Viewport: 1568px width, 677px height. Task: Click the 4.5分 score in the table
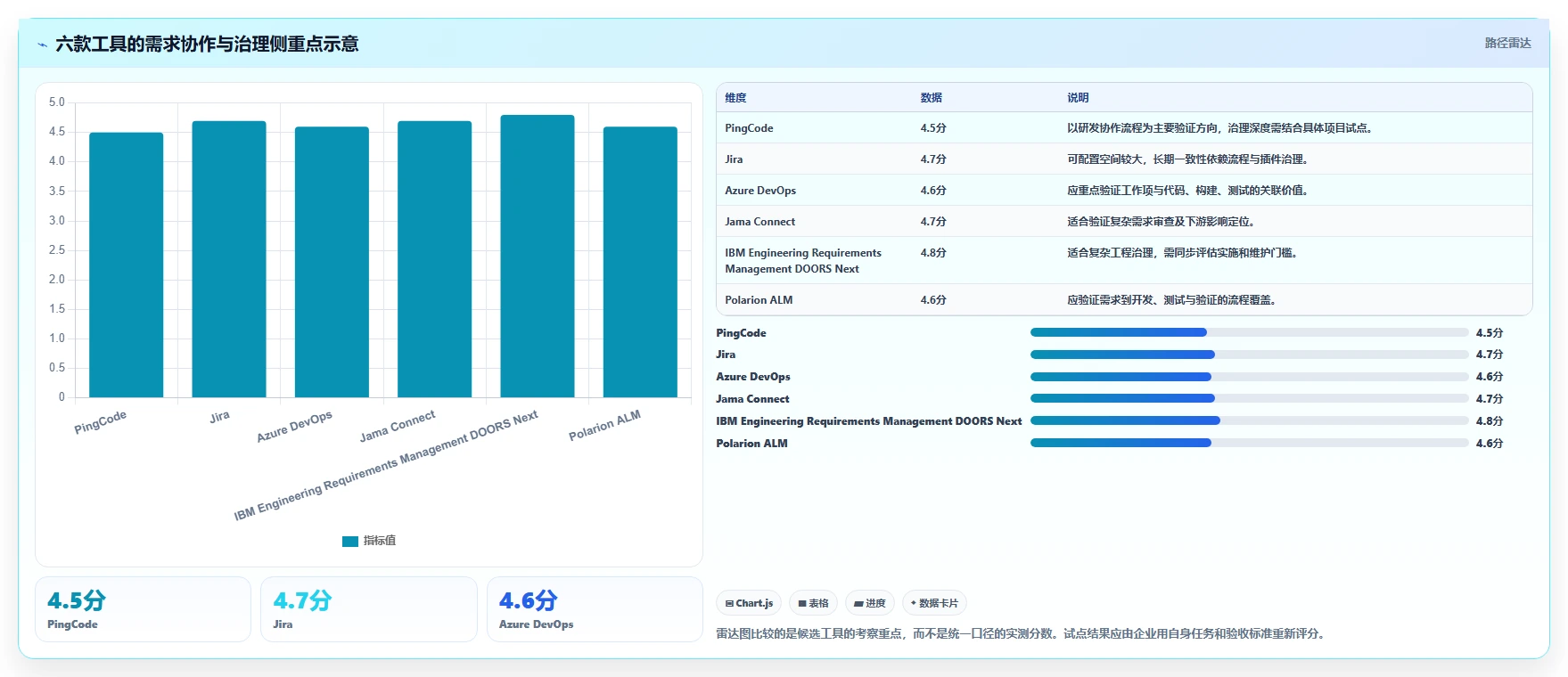point(933,128)
